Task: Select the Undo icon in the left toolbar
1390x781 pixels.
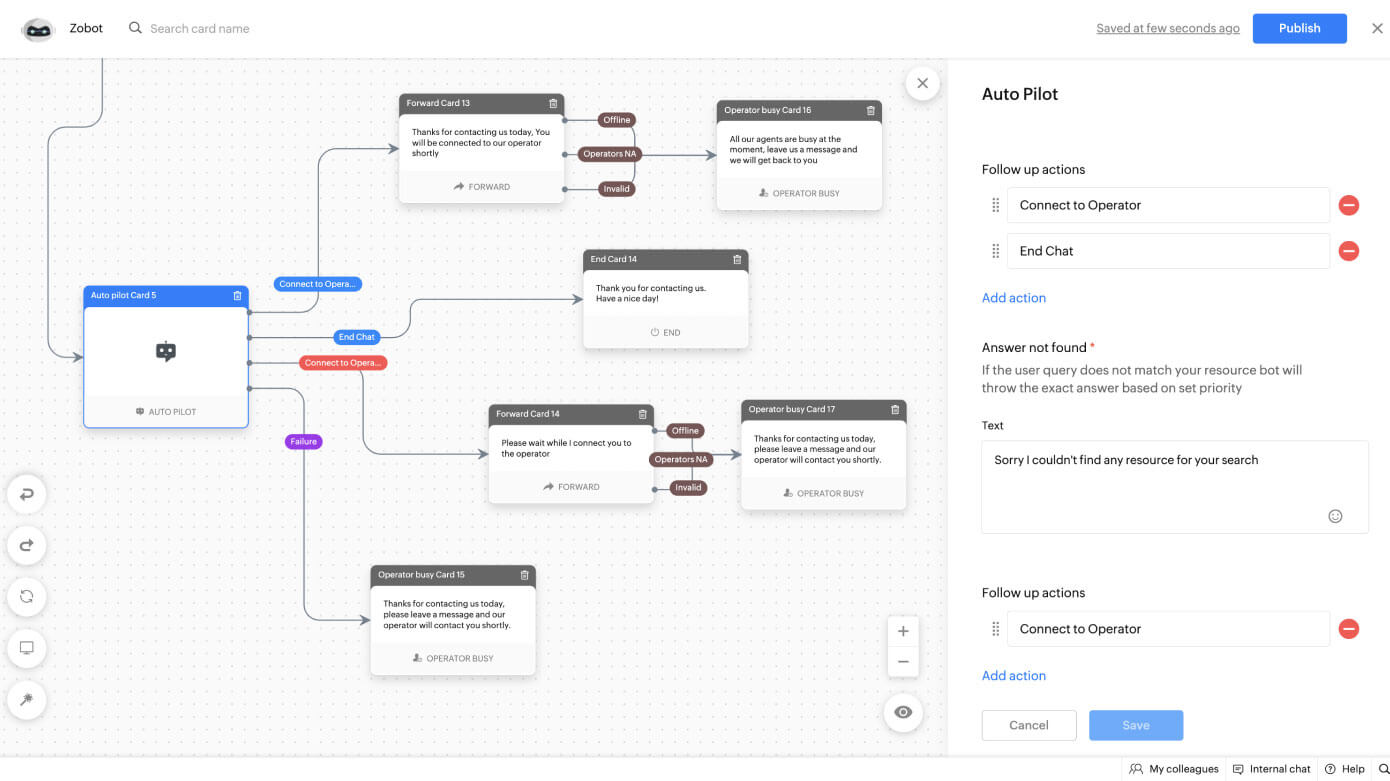Action: [26, 494]
